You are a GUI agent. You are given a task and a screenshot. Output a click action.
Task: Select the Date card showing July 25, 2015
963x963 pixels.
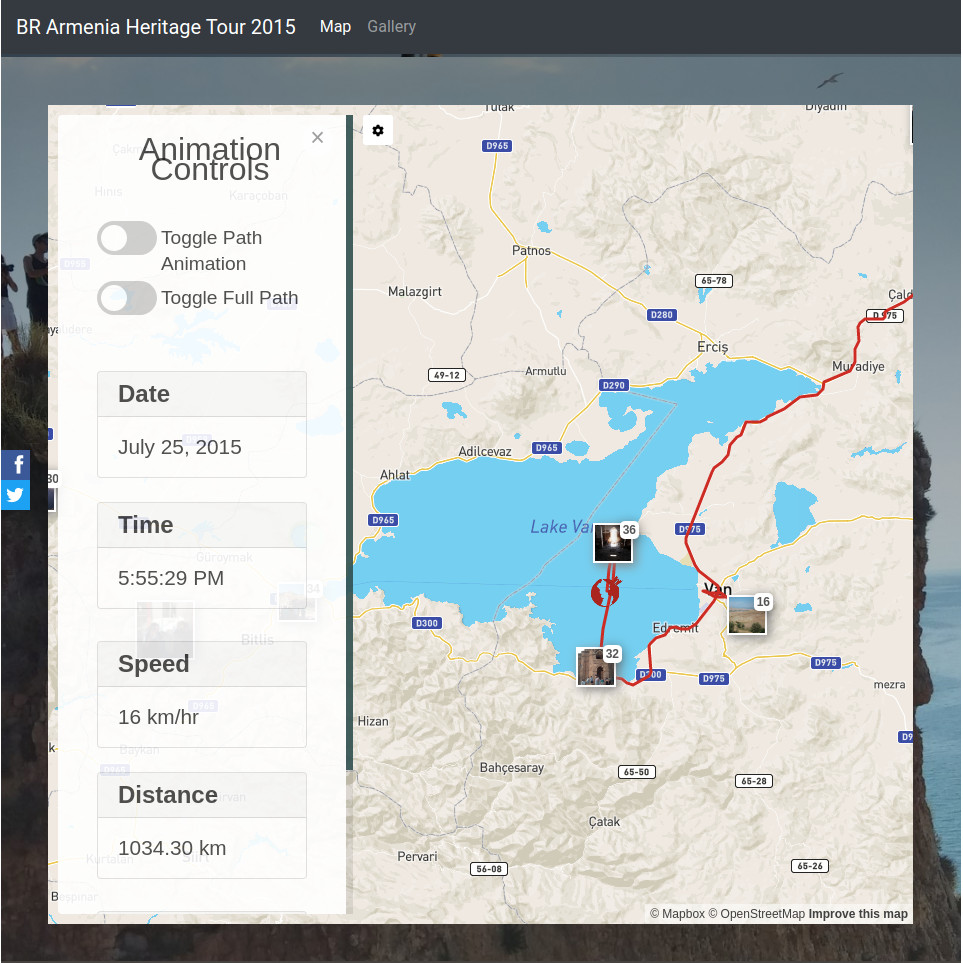(x=201, y=424)
